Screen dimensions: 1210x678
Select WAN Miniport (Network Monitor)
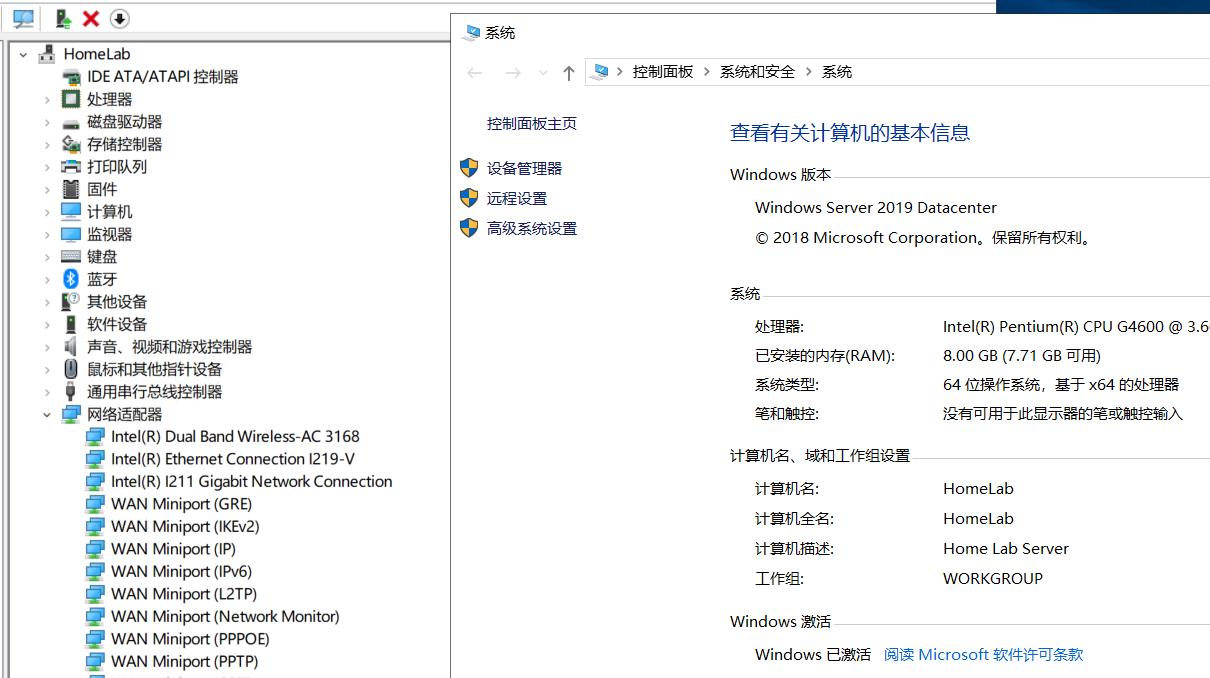click(x=225, y=617)
